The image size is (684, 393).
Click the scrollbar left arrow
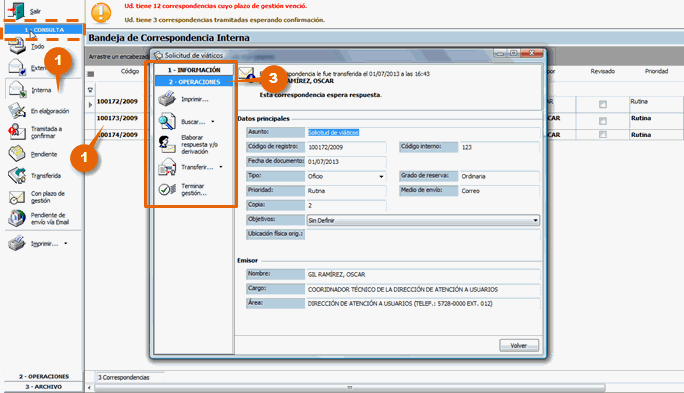coord(89,387)
